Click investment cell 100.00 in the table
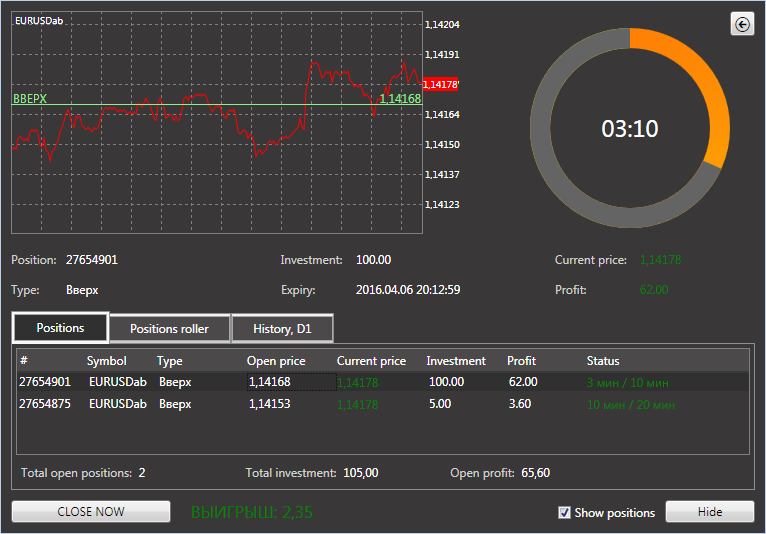 click(447, 382)
